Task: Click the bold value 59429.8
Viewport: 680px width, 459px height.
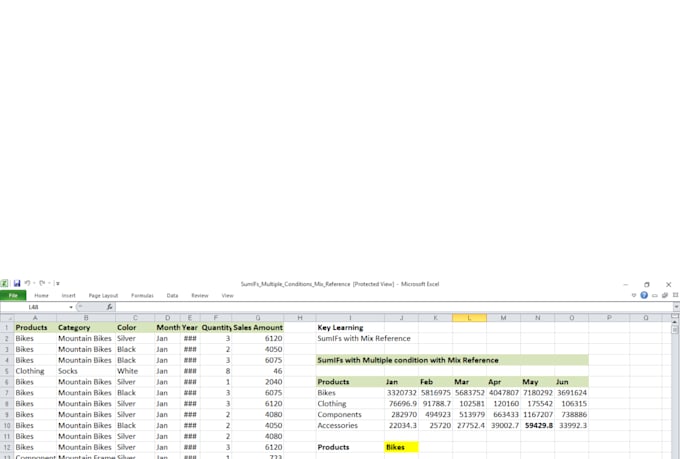Action: pos(538,426)
